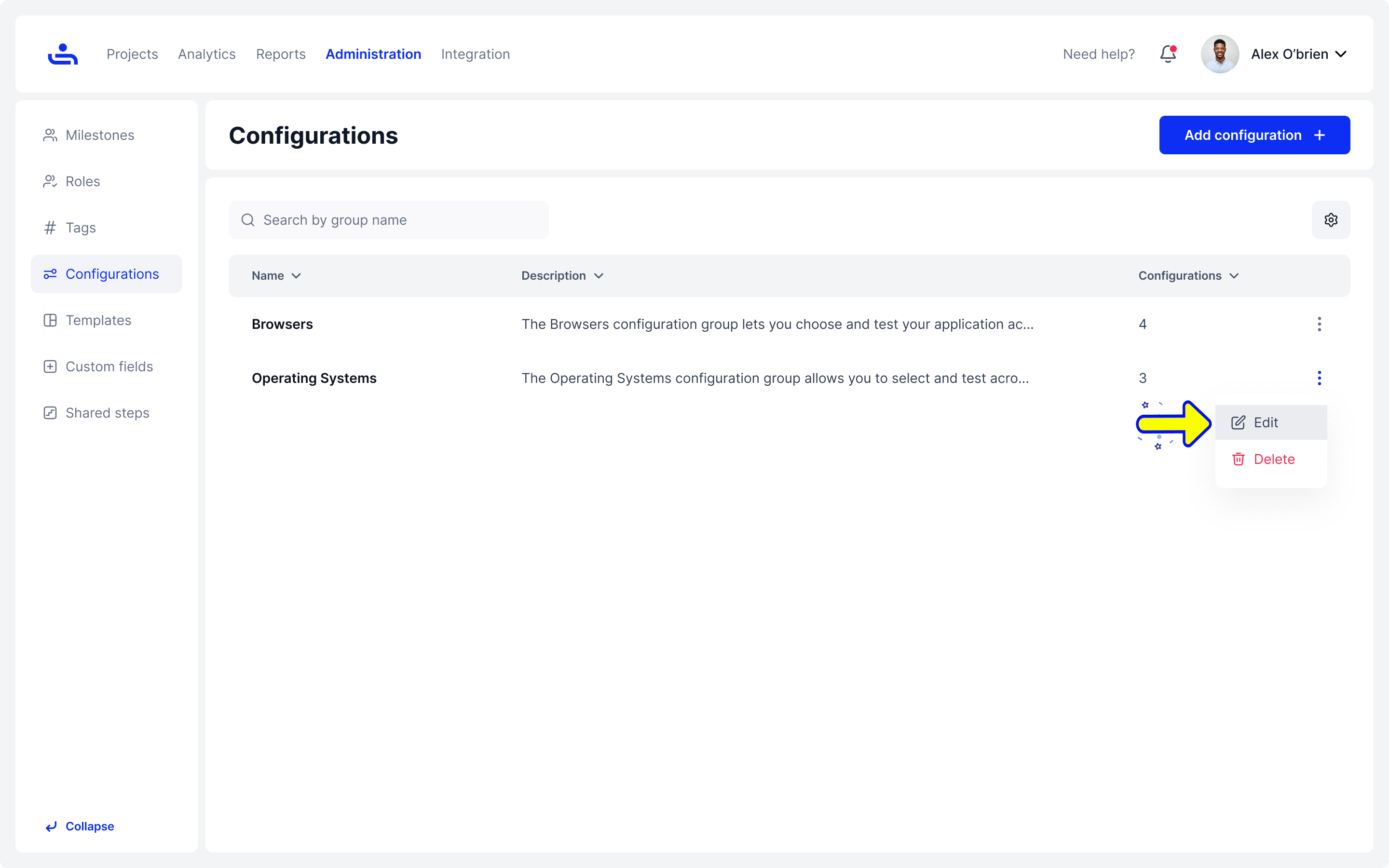
Task: Open Custom fields in sidebar
Action: [x=109, y=367]
